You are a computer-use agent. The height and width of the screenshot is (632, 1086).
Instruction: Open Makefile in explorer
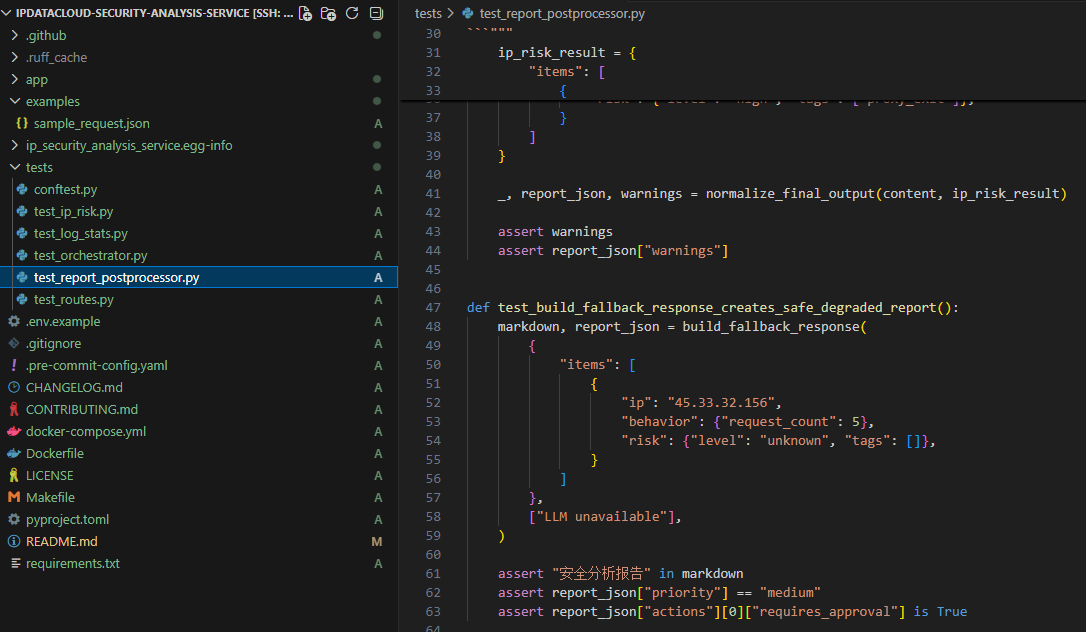pyautogui.click(x=50, y=498)
